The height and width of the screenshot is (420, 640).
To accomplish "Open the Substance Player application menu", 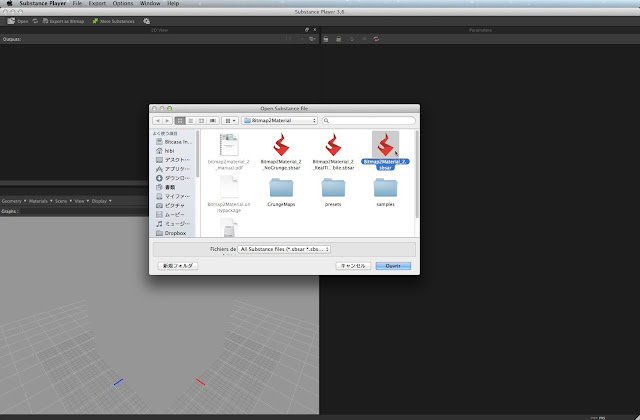I will tap(42, 3).
